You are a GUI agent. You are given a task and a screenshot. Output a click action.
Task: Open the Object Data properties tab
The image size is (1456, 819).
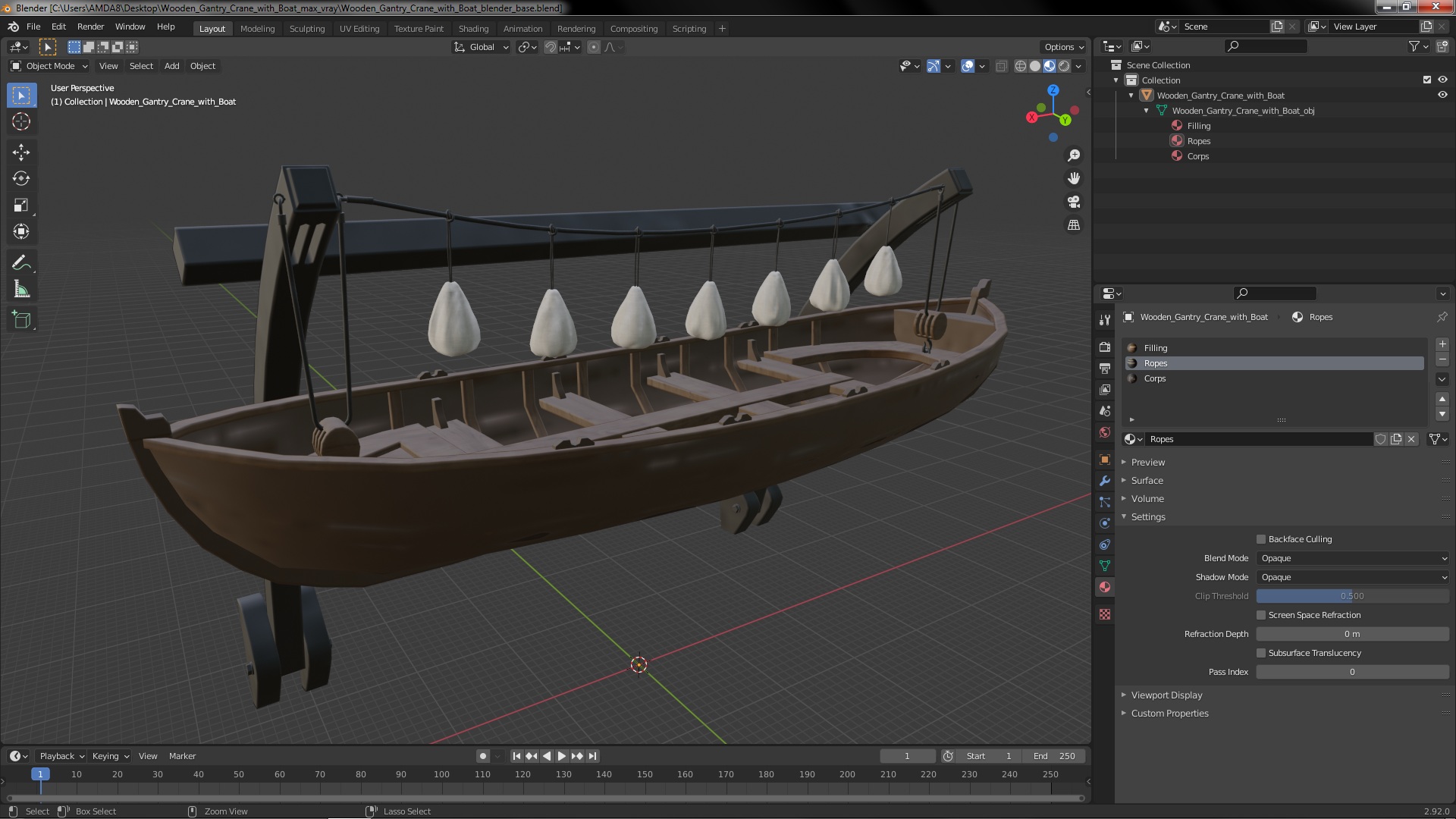pos(1105,566)
